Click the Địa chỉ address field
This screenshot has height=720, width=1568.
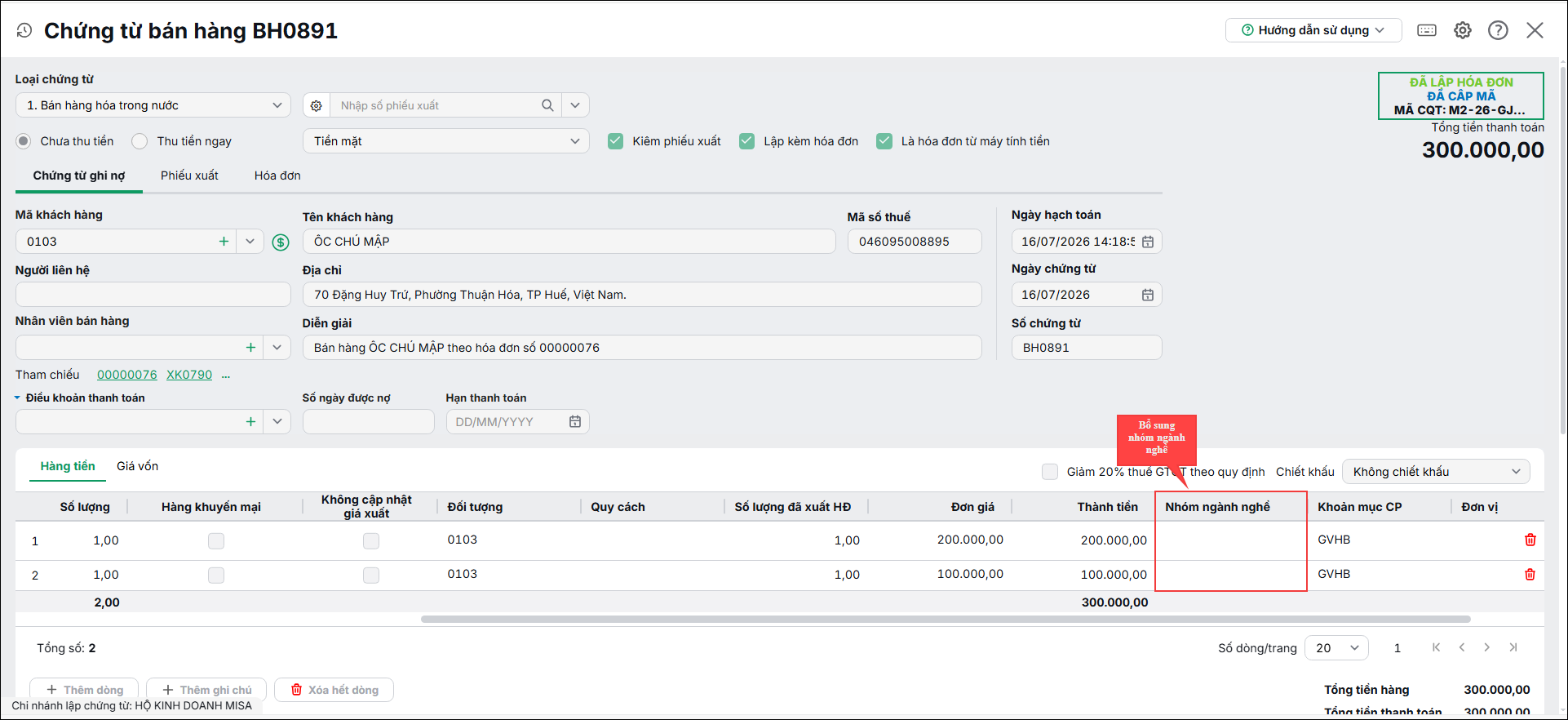click(x=642, y=295)
